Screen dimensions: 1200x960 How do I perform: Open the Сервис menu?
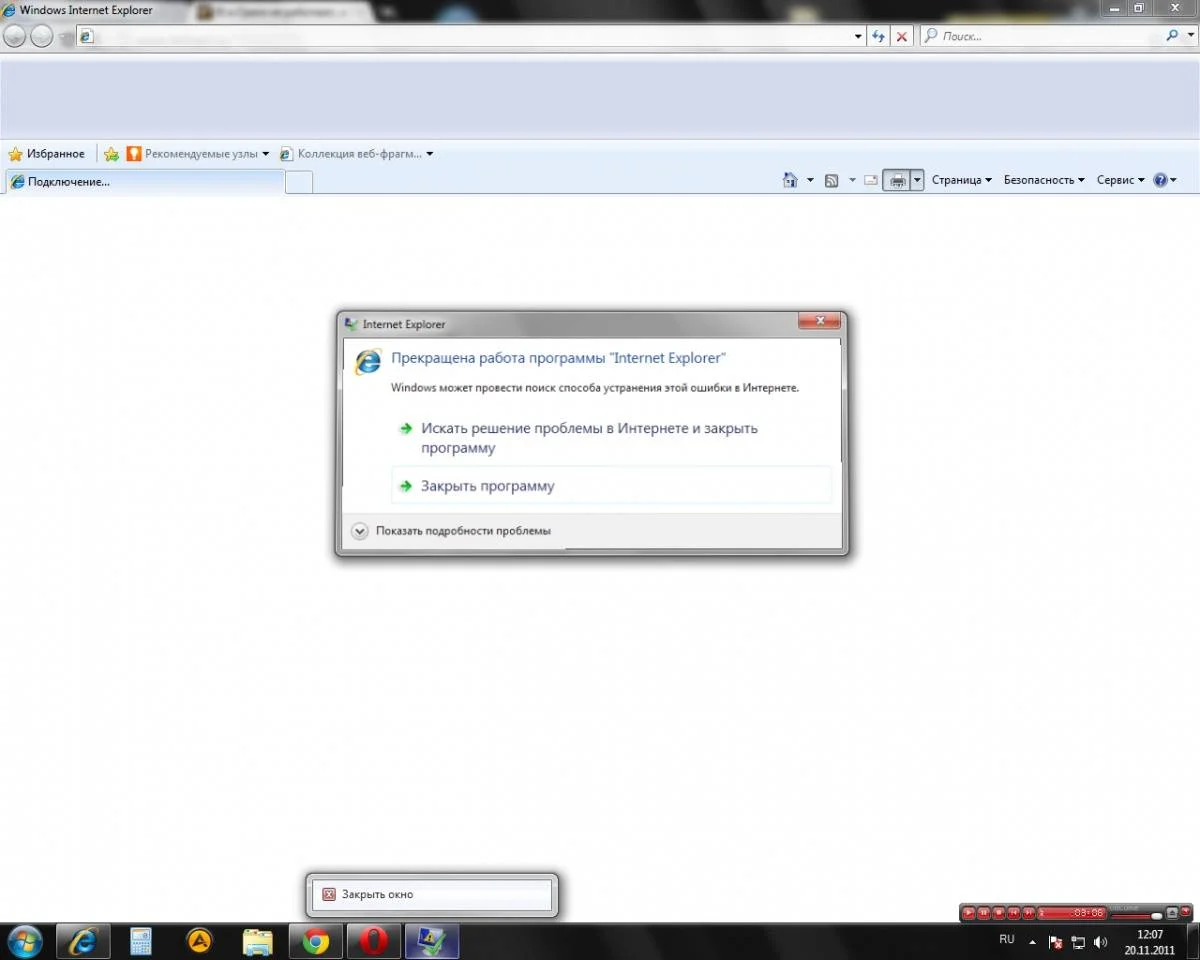click(x=1121, y=180)
